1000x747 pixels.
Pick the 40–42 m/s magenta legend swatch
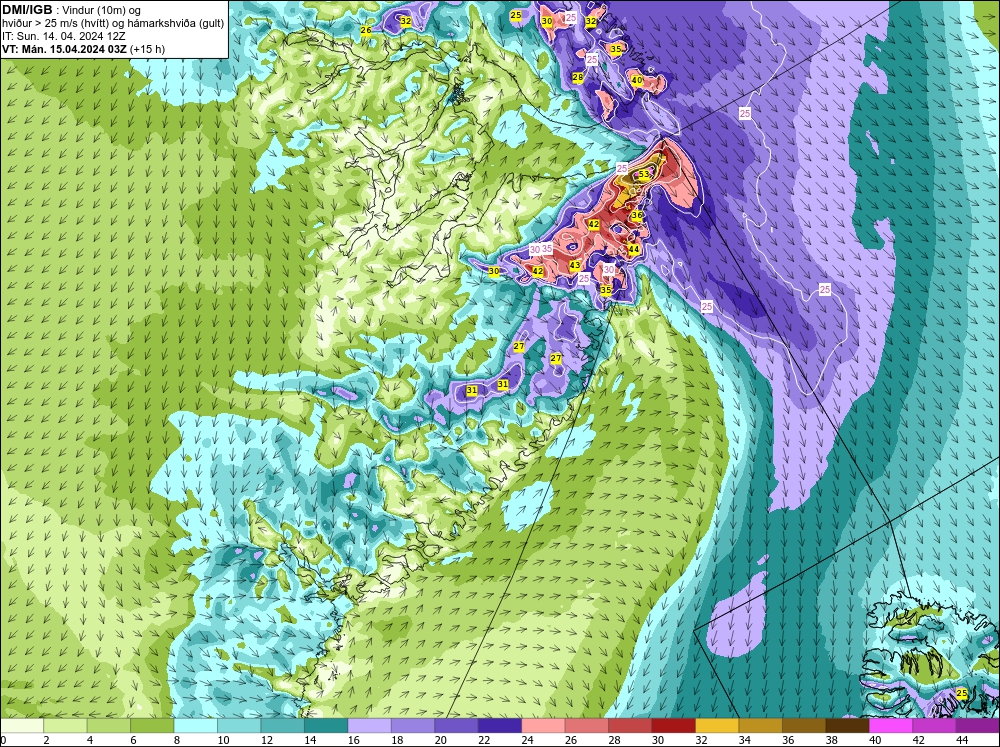click(891, 725)
